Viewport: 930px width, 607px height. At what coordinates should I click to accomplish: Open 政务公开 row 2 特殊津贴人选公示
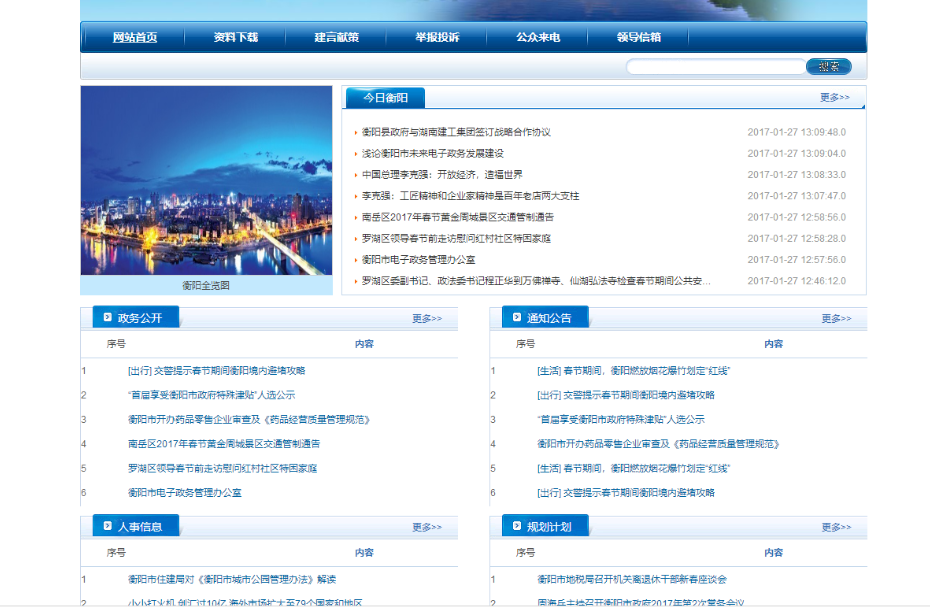pyautogui.click(x=211, y=395)
